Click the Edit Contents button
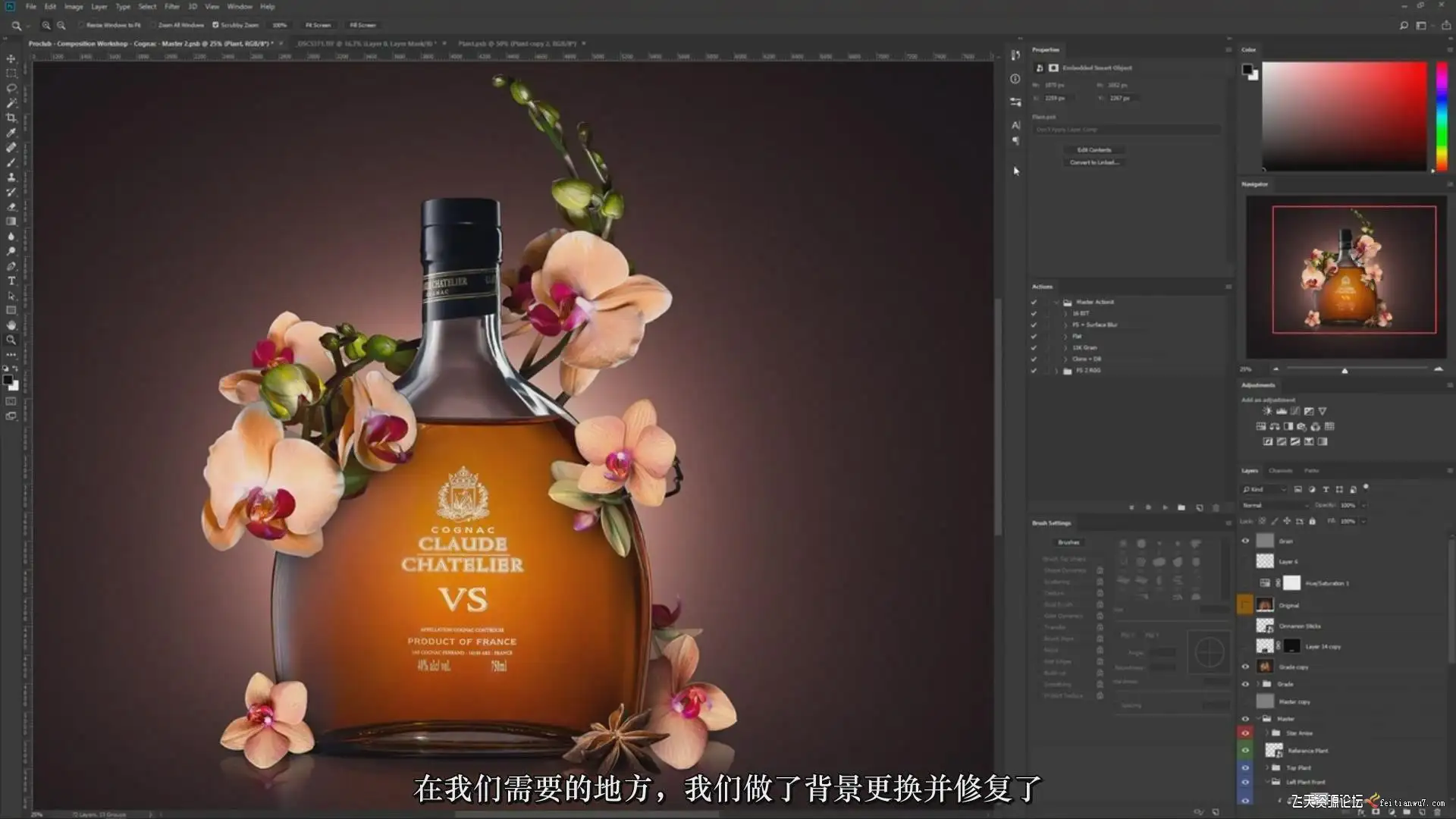The width and height of the screenshot is (1456, 819). click(x=1094, y=150)
